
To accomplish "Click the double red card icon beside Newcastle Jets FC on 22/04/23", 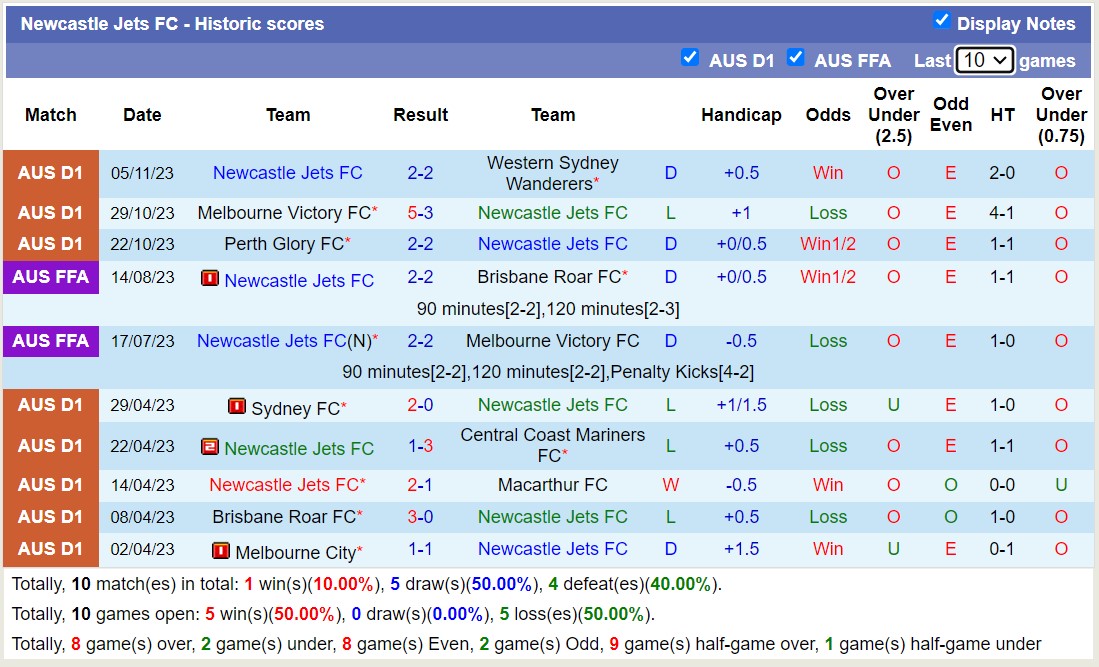I will [211, 447].
